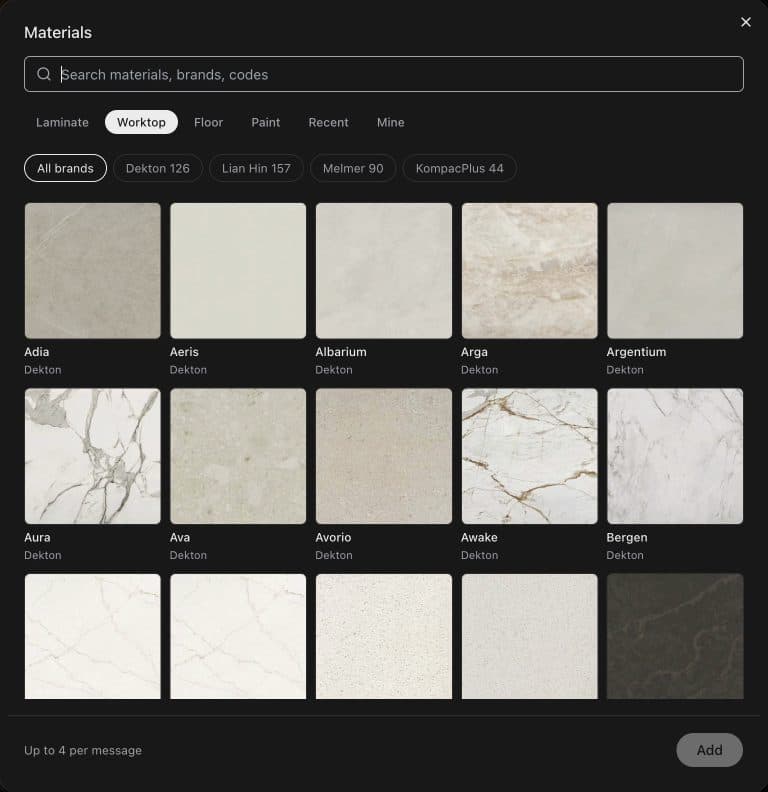This screenshot has height=792, width=768.
Task: Switch to the Laminate tab
Action: [62, 122]
